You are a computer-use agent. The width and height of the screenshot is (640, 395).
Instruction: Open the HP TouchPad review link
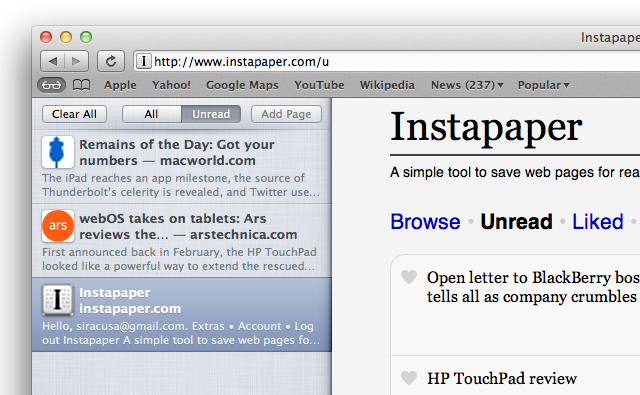(502, 378)
